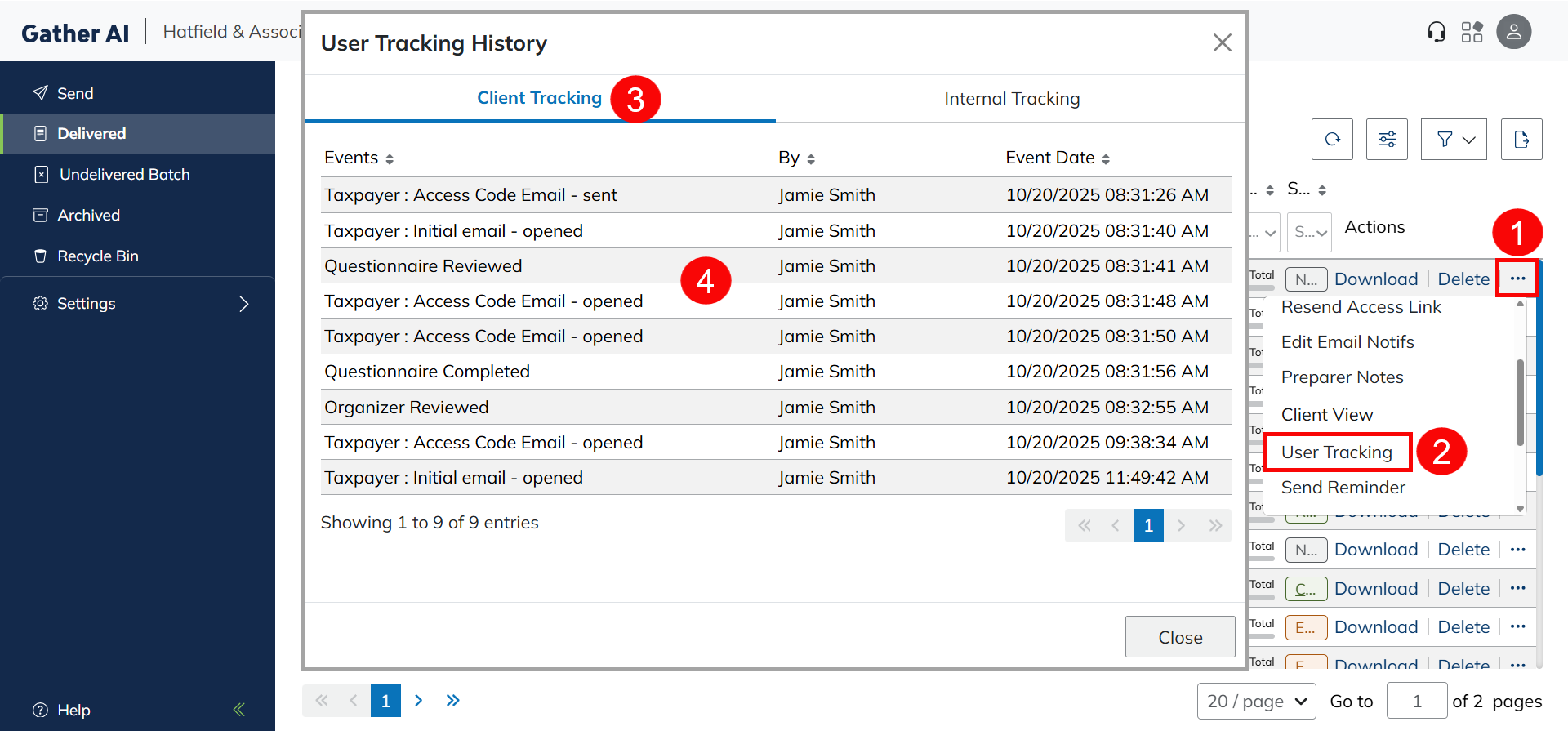Open Undelivered Batch in sidebar
The image size is (1568, 731).
[124, 175]
